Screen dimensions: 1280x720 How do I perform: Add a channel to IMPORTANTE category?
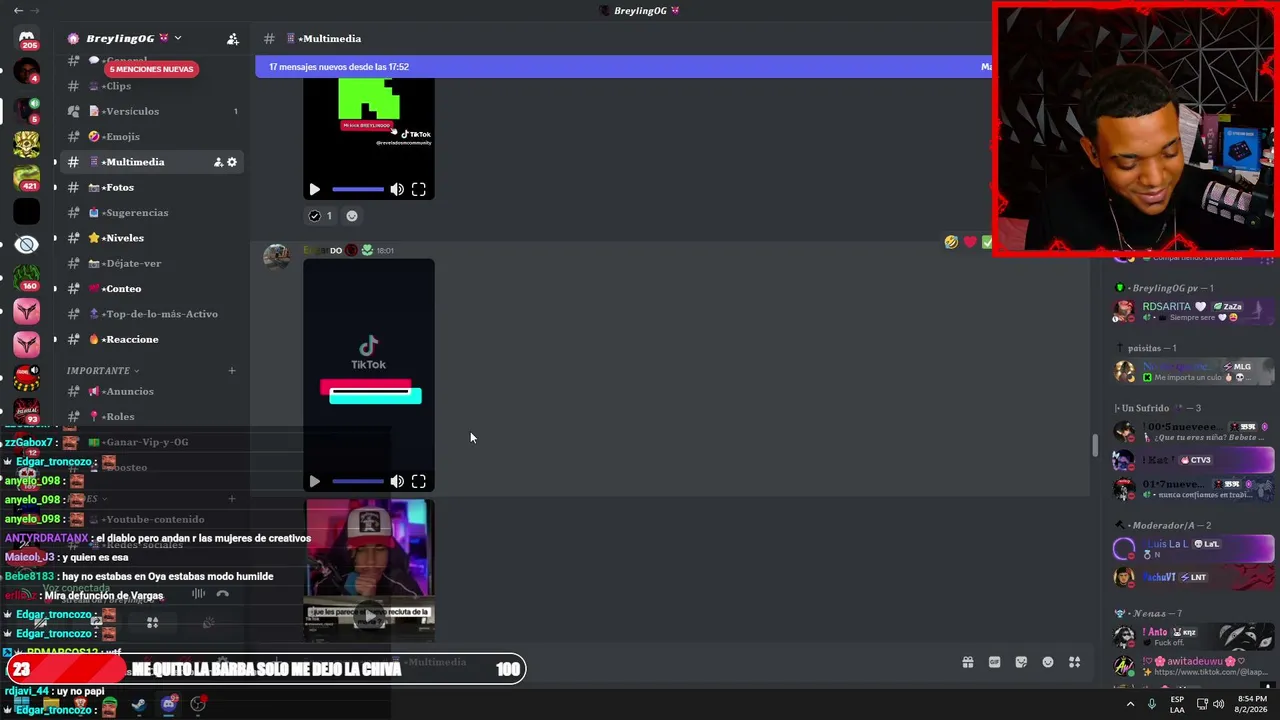[231, 371]
